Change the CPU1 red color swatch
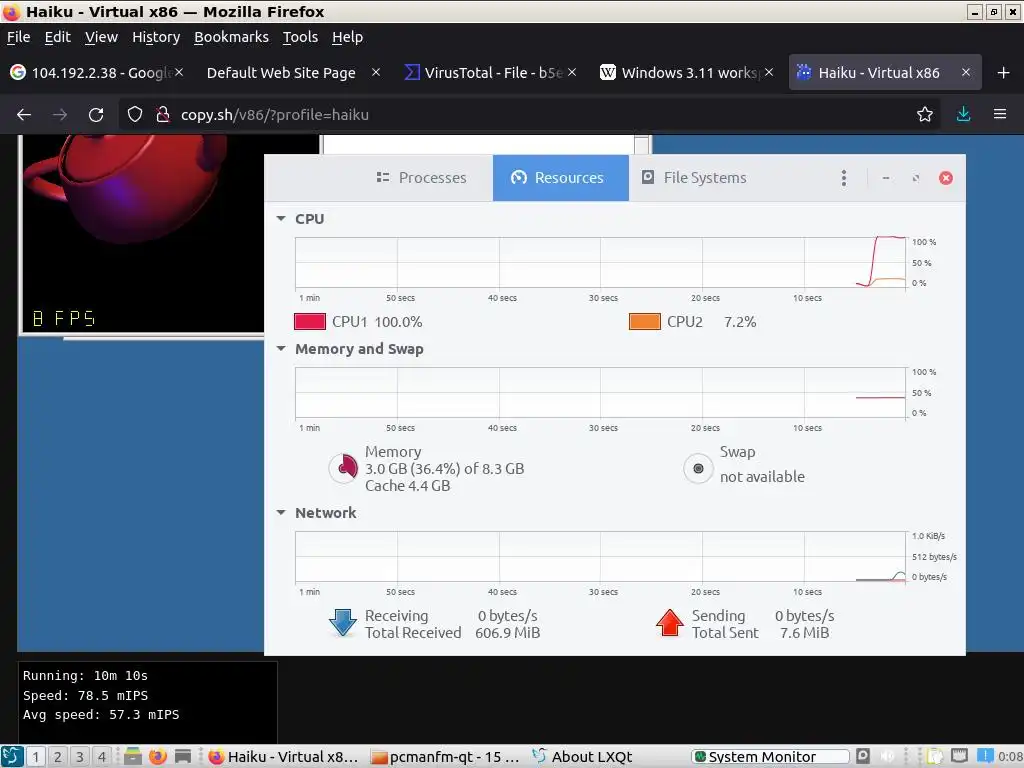 310,321
